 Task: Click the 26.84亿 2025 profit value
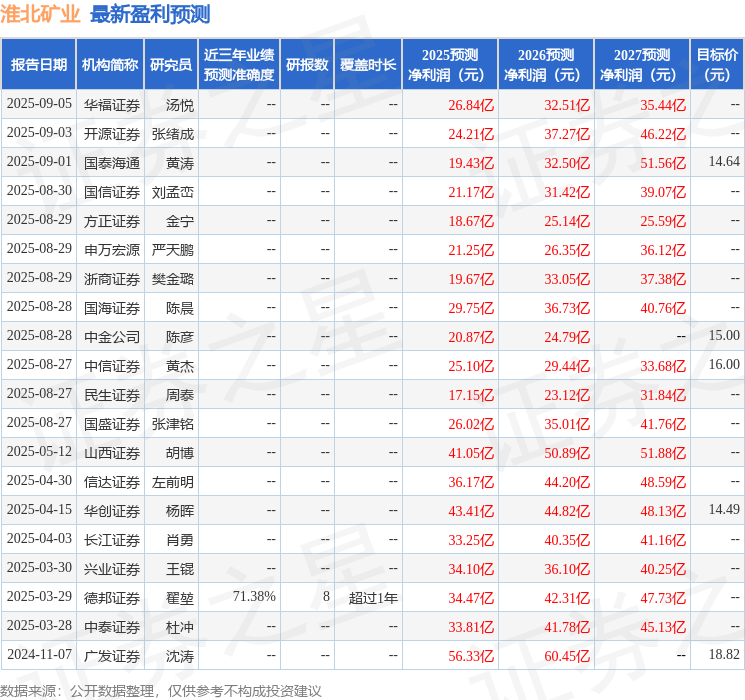tap(471, 105)
